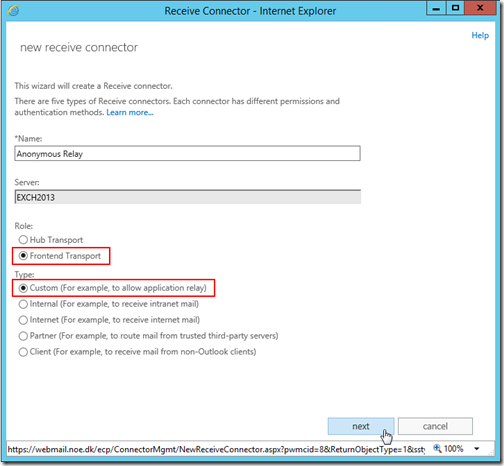The image size is (504, 466).
Task: Click the next button
Action: click(361, 426)
